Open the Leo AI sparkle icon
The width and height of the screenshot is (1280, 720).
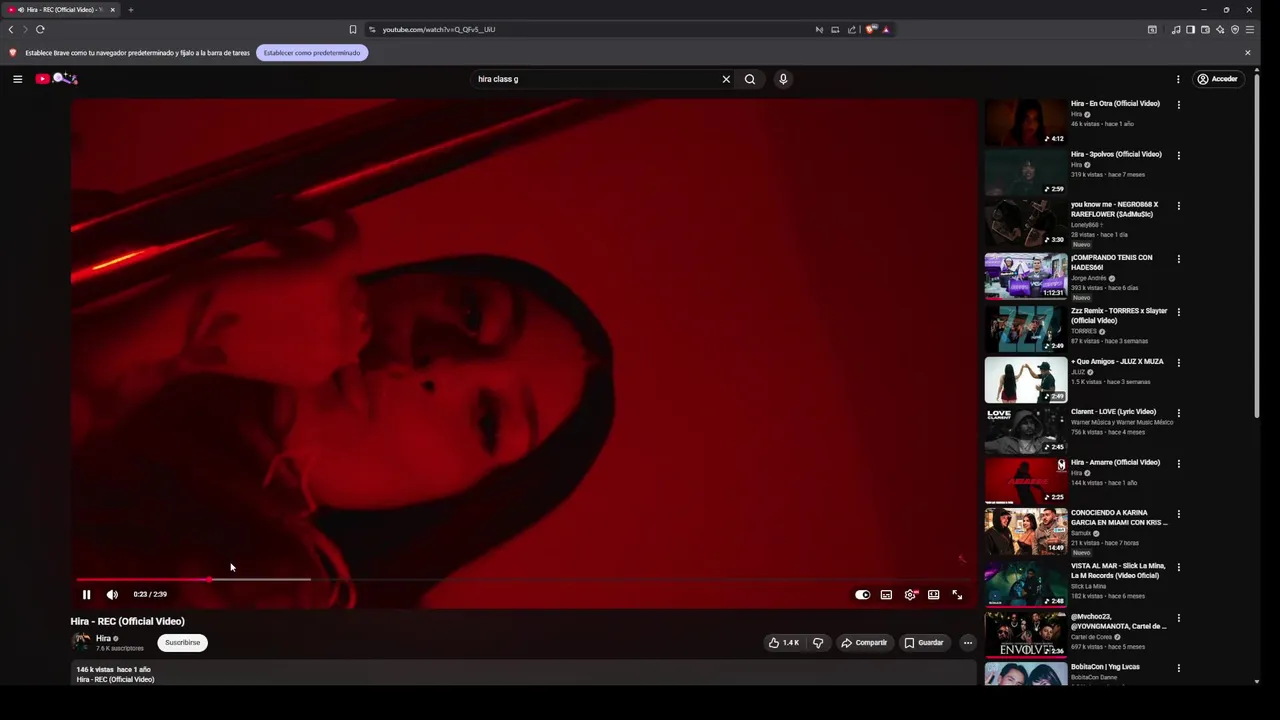click(1220, 29)
